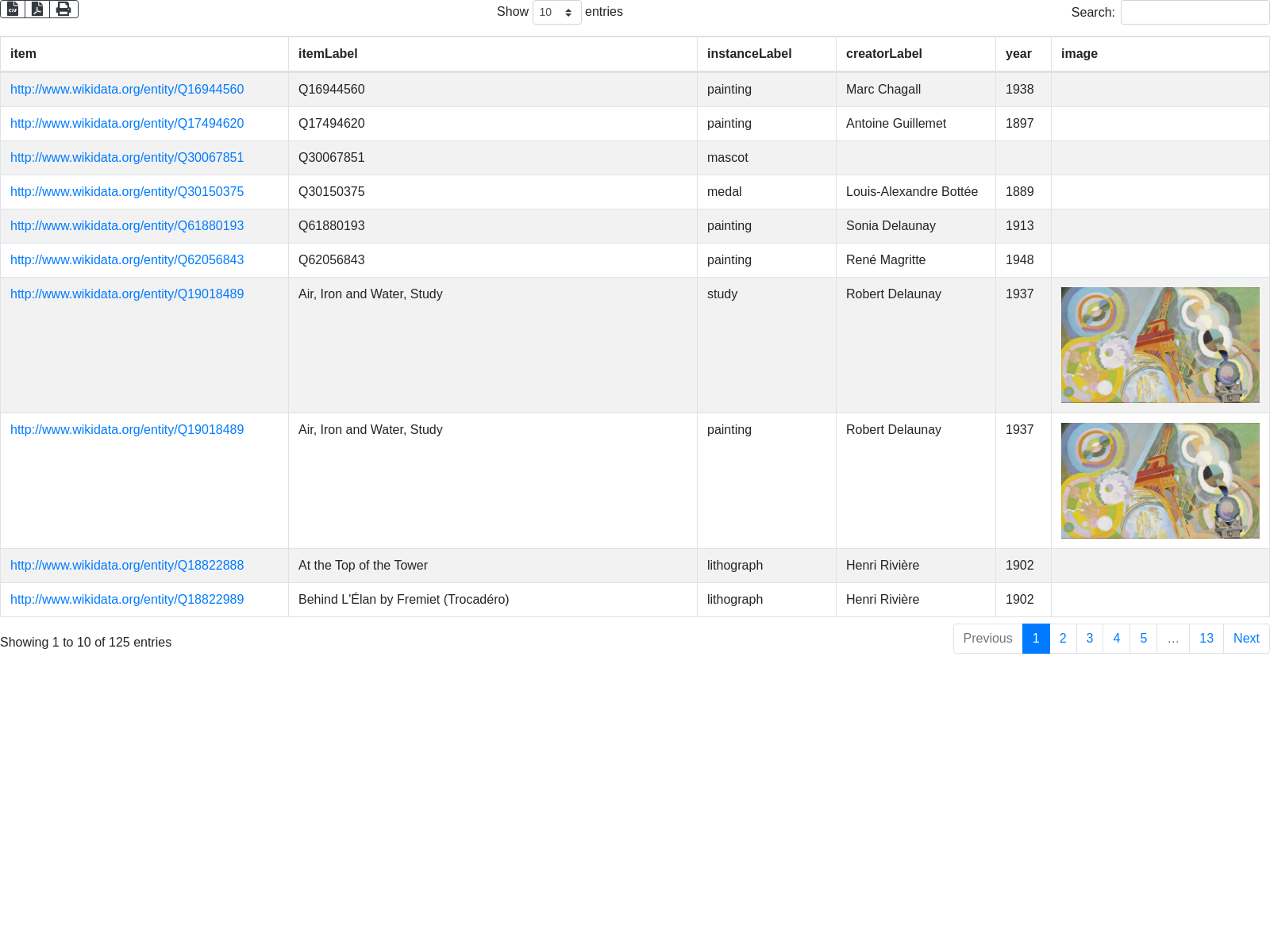This screenshot has height=952, width=1270.
Task: Sort by the itemLabel column
Action: coord(328,54)
